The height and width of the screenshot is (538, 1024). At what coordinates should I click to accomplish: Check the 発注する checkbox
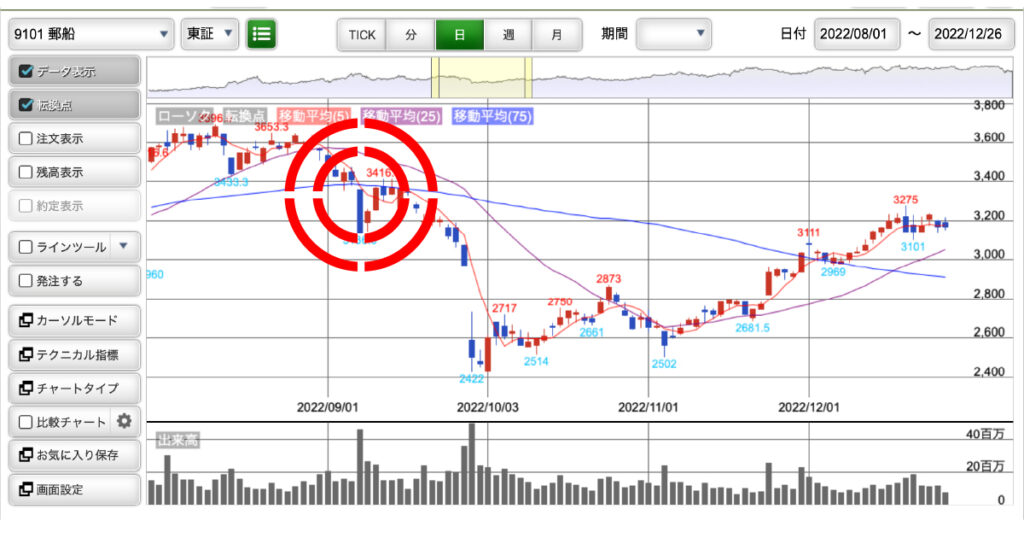(x=25, y=281)
